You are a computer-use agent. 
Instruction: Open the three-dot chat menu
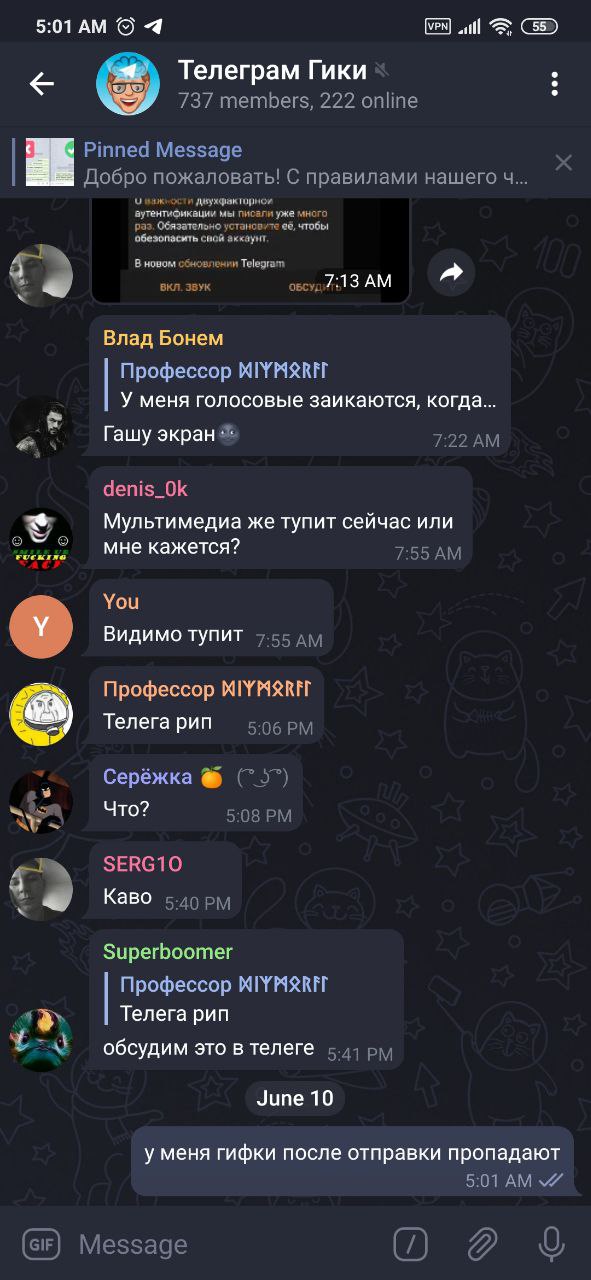(554, 84)
